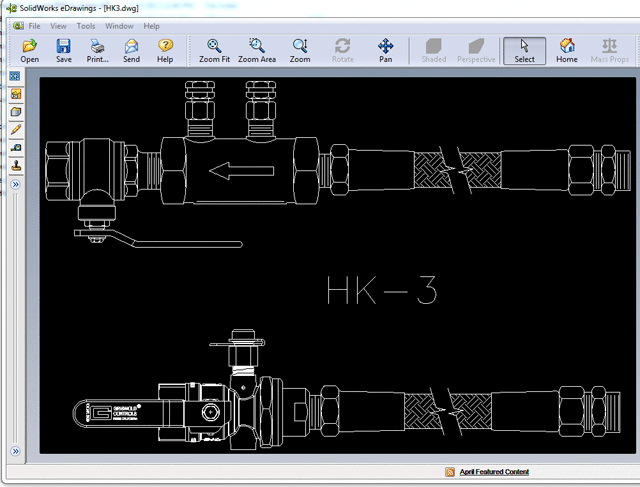This screenshot has width=640, height=487.
Task: Click the greyed Rotate tool
Action: tap(342, 51)
